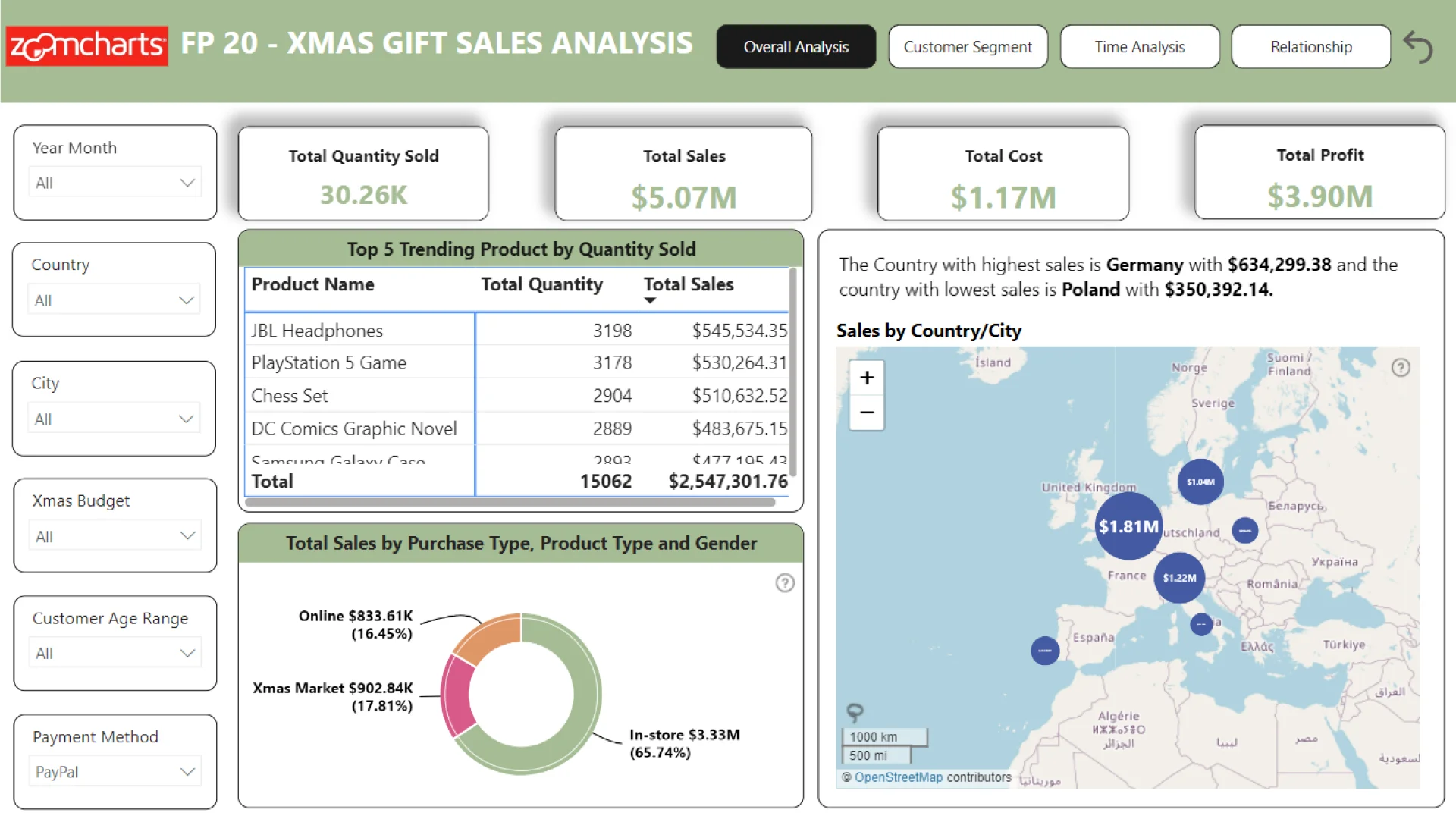The height and width of the screenshot is (819, 1456).
Task: Select the $1.04M map bubble
Action: tap(1200, 482)
